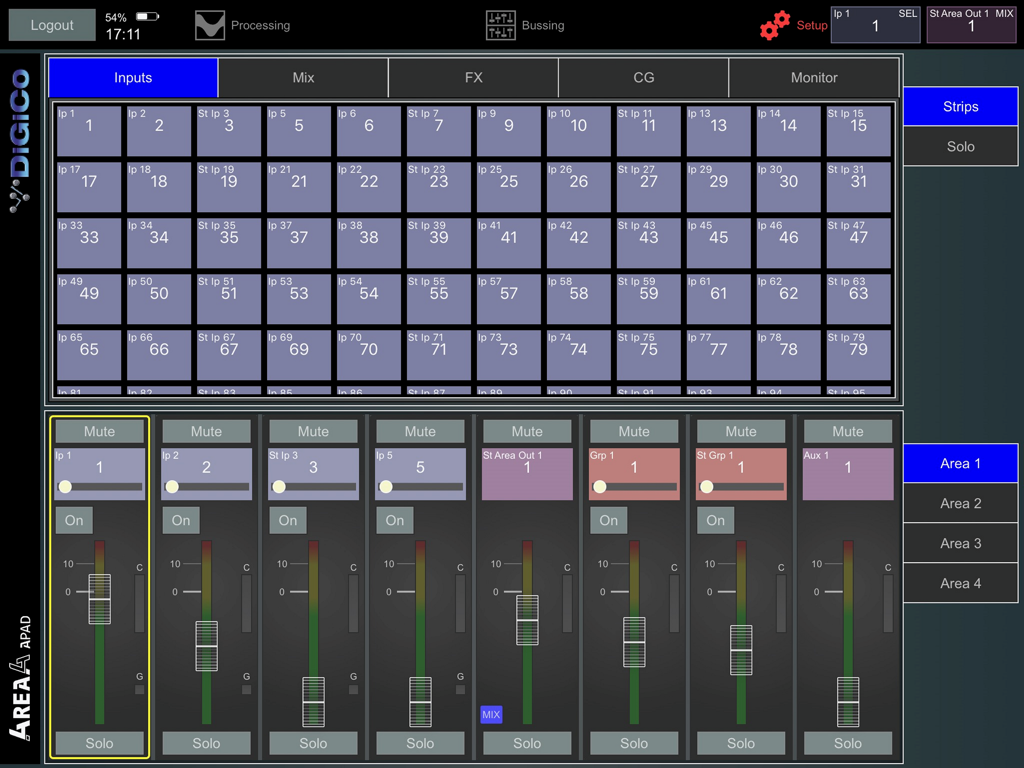Click the blue MIX badge on channel five

tap(491, 714)
